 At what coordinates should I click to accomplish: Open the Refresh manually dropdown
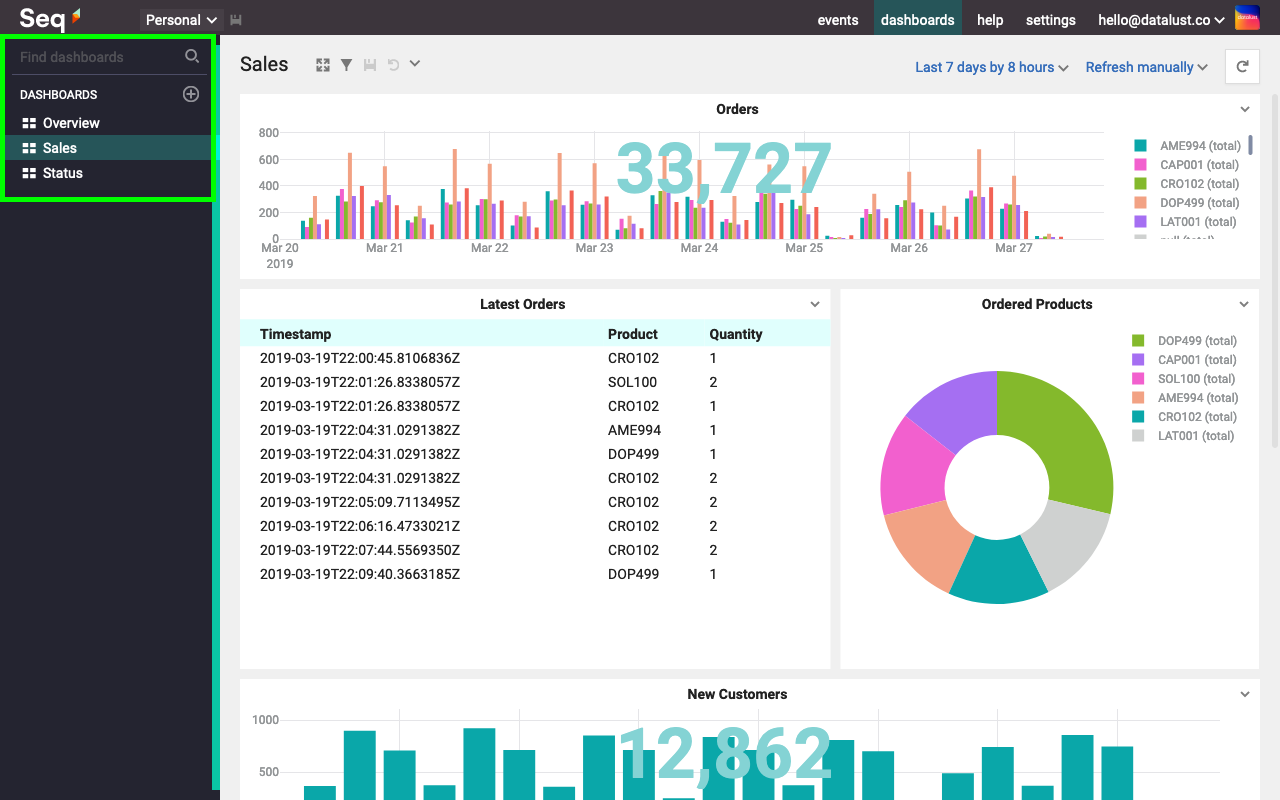pos(1147,67)
